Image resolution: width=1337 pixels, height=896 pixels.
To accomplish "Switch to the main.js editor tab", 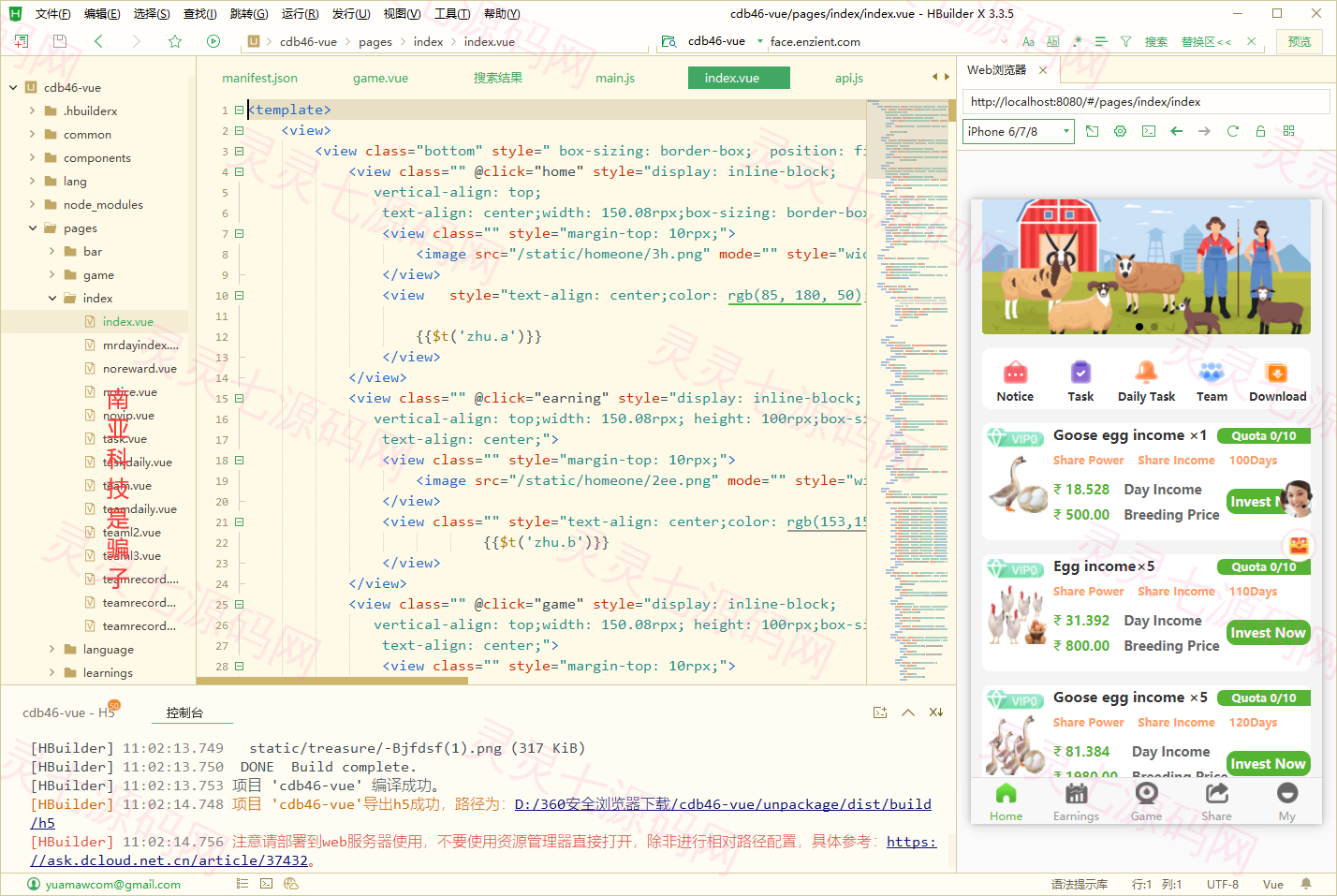I will point(615,78).
